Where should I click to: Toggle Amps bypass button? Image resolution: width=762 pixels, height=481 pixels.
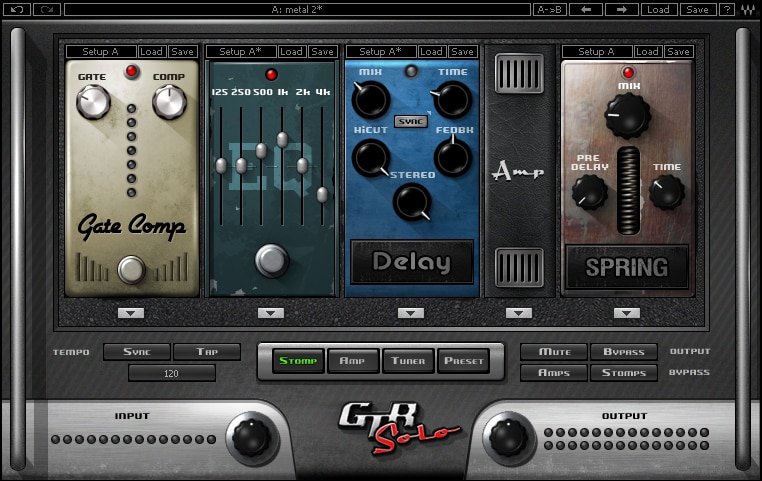pyautogui.click(x=554, y=373)
